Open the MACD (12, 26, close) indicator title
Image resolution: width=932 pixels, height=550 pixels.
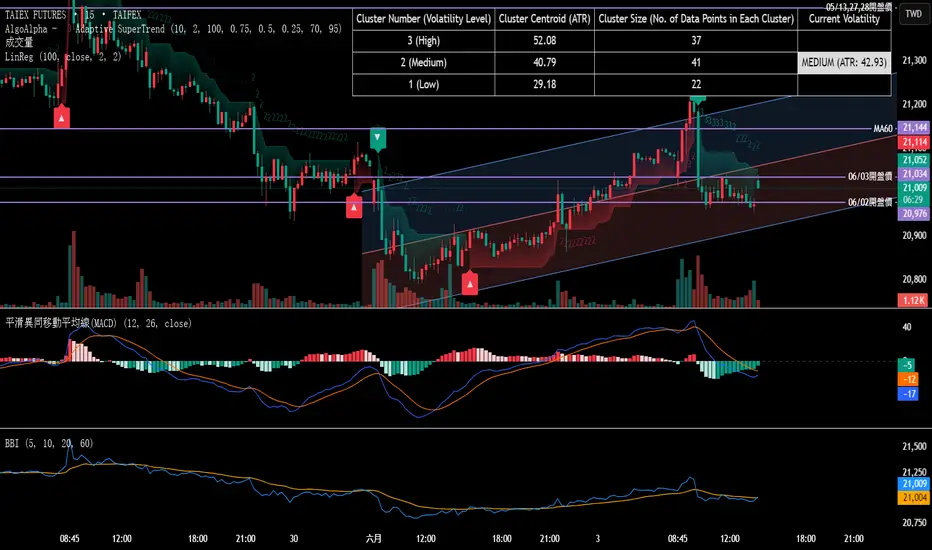(x=99, y=323)
